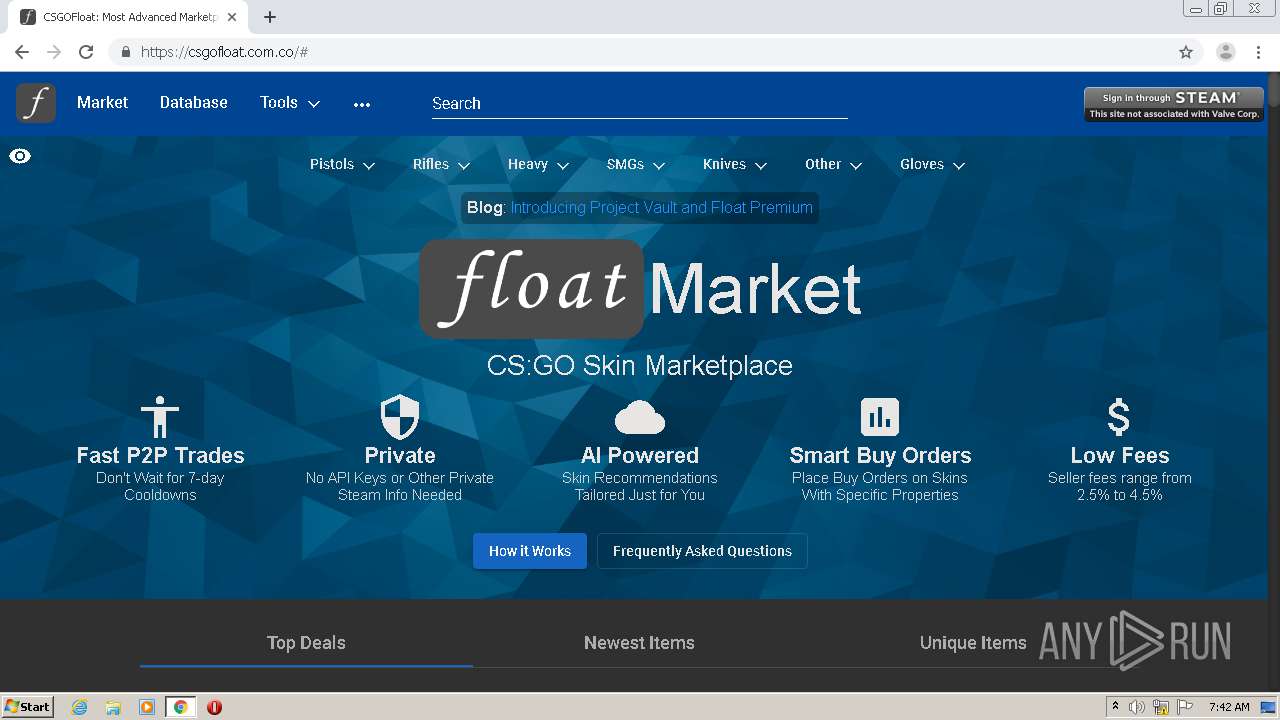This screenshot has height=720, width=1280.
Task: Expand the Gloves category dropdown
Action: (x=932, y=165)
